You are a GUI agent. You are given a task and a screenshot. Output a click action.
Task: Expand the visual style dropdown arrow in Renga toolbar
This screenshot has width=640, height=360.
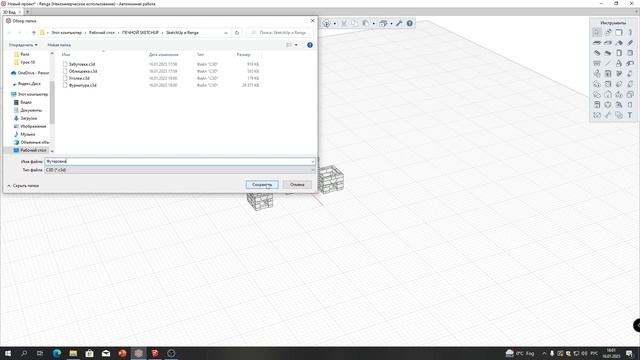pos(335,24)
